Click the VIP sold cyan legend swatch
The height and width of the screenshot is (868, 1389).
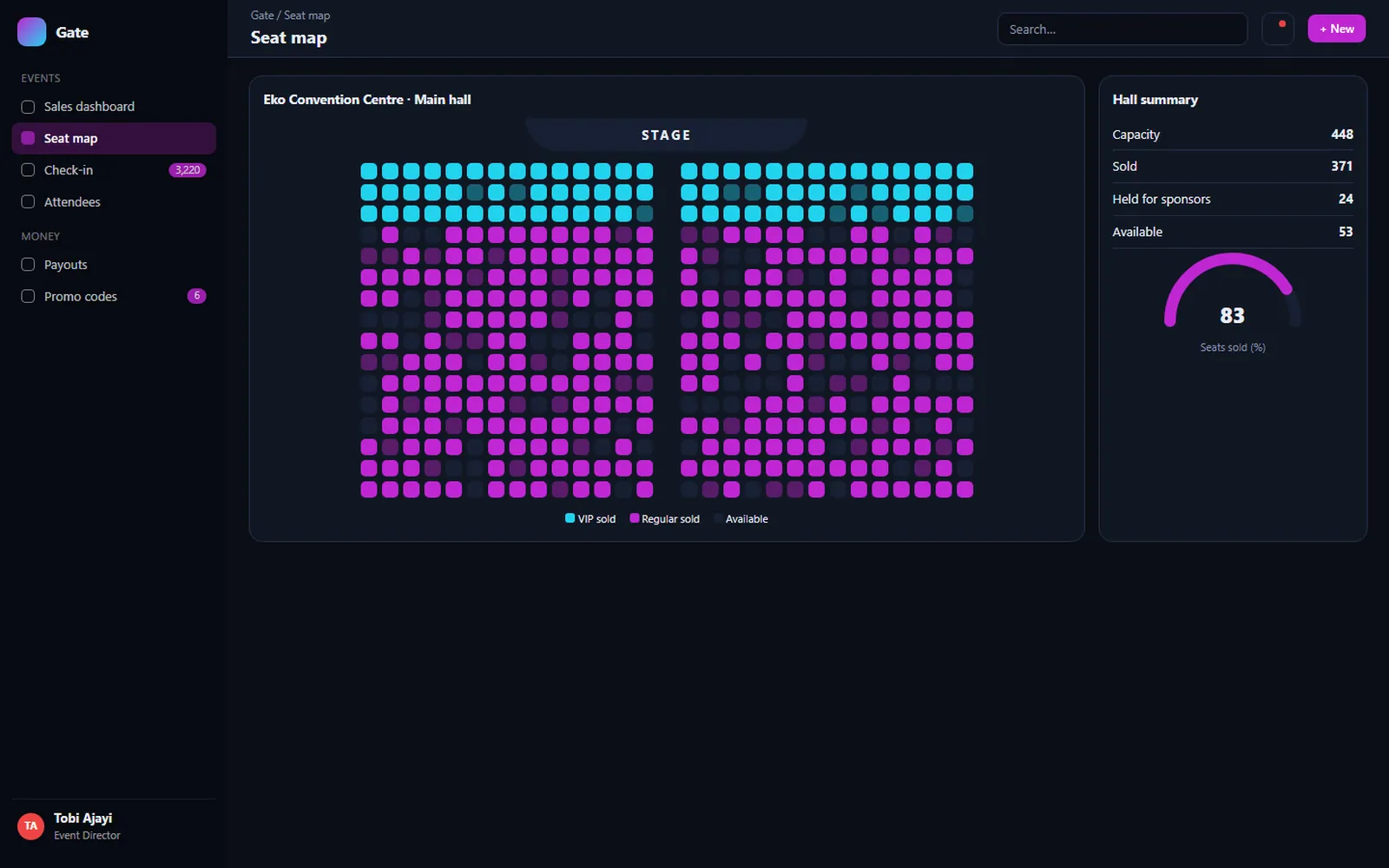click(x=569, y=518)
